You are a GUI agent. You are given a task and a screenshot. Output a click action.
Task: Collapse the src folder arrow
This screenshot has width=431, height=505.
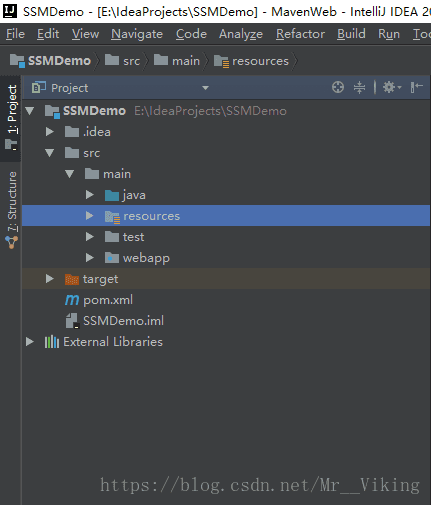(50, 153)
